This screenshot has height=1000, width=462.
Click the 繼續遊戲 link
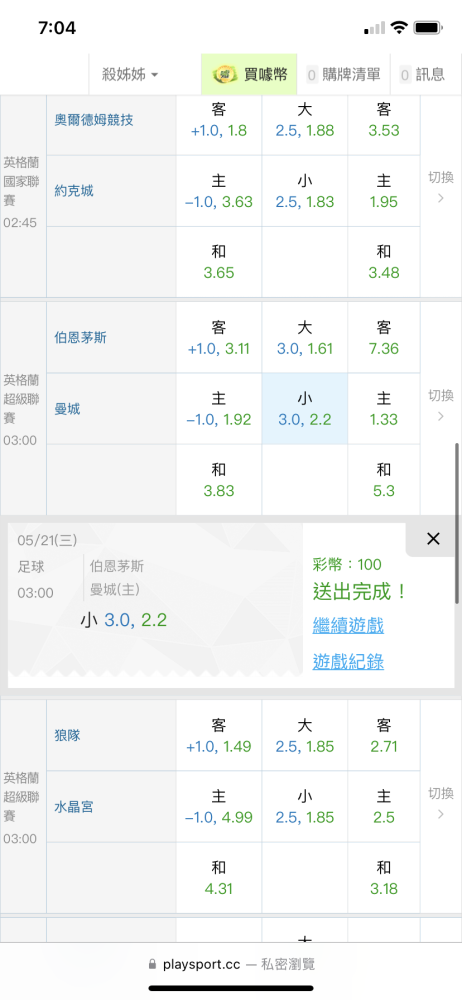pos(348,626)
